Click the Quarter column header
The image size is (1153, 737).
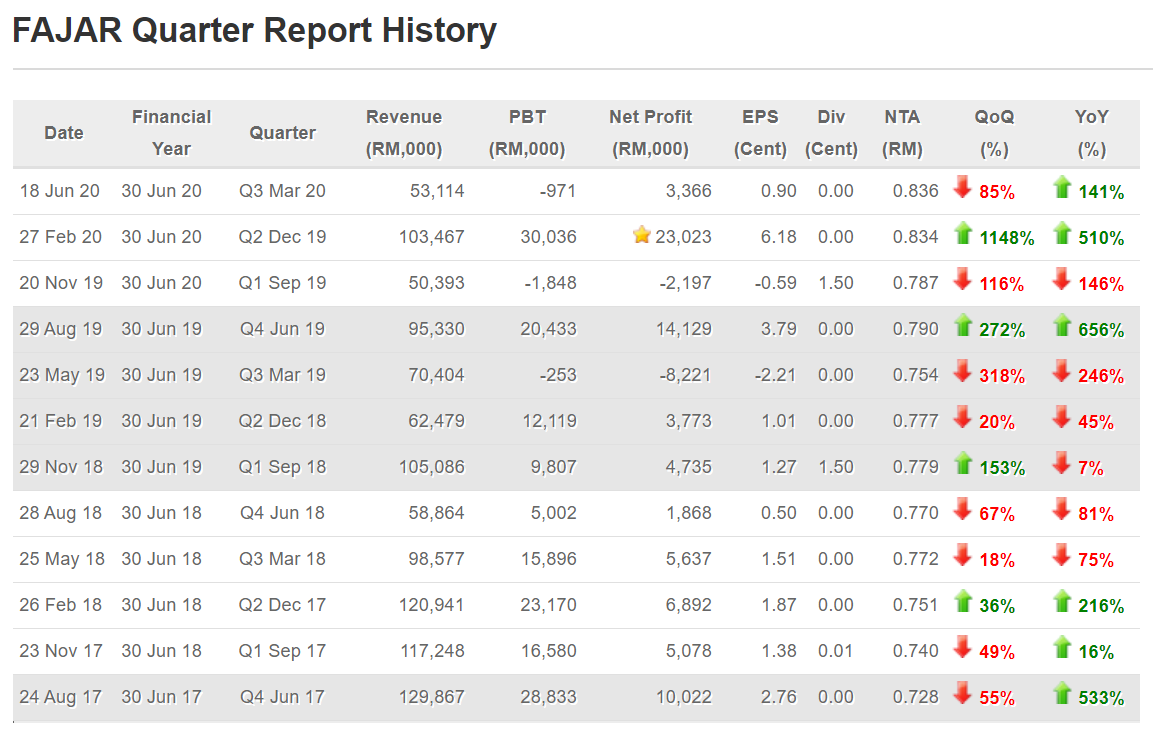click(x=282, y=133)
